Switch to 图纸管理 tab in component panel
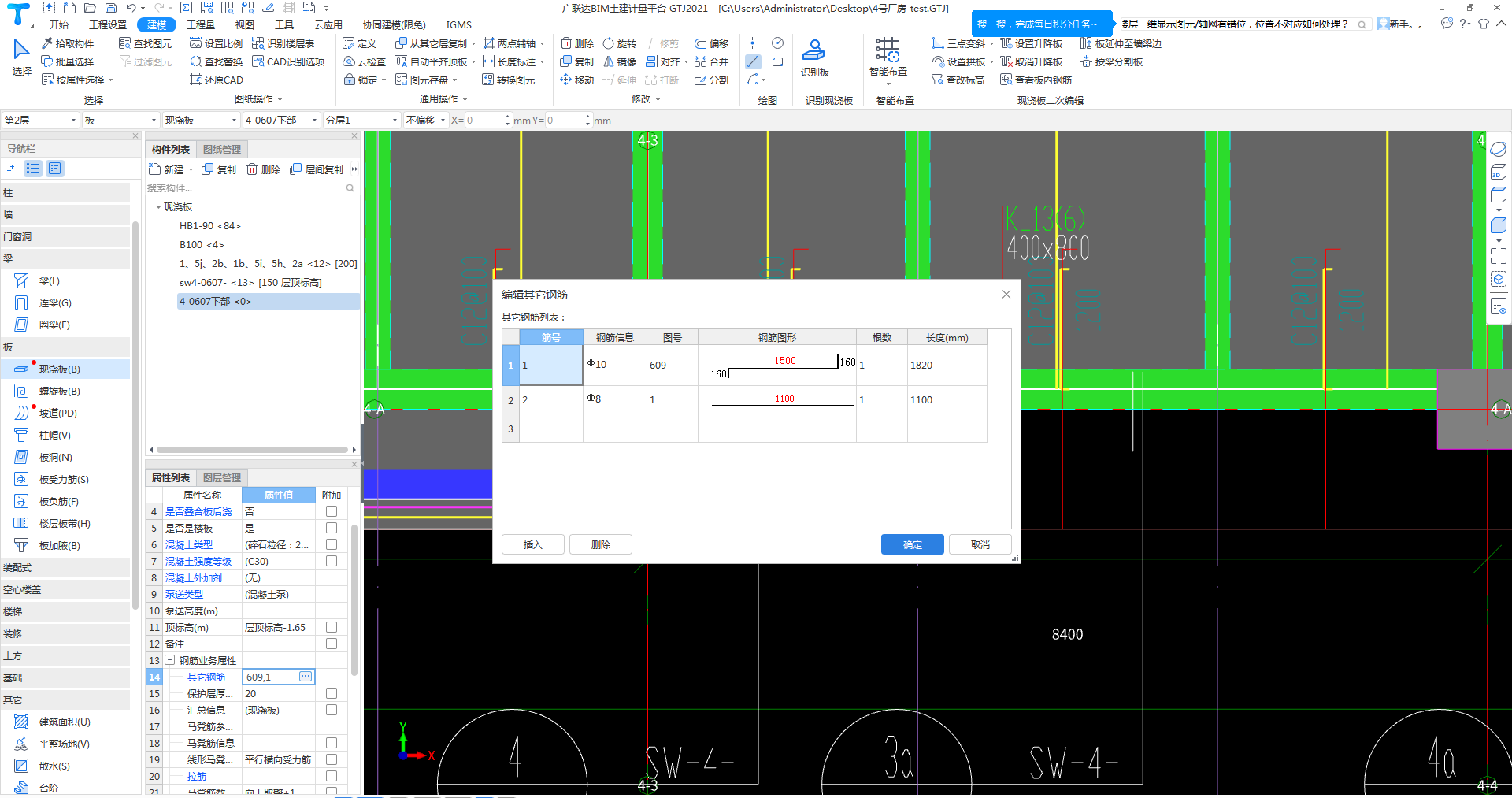1512x798 pixels. [x=222, y=149]
